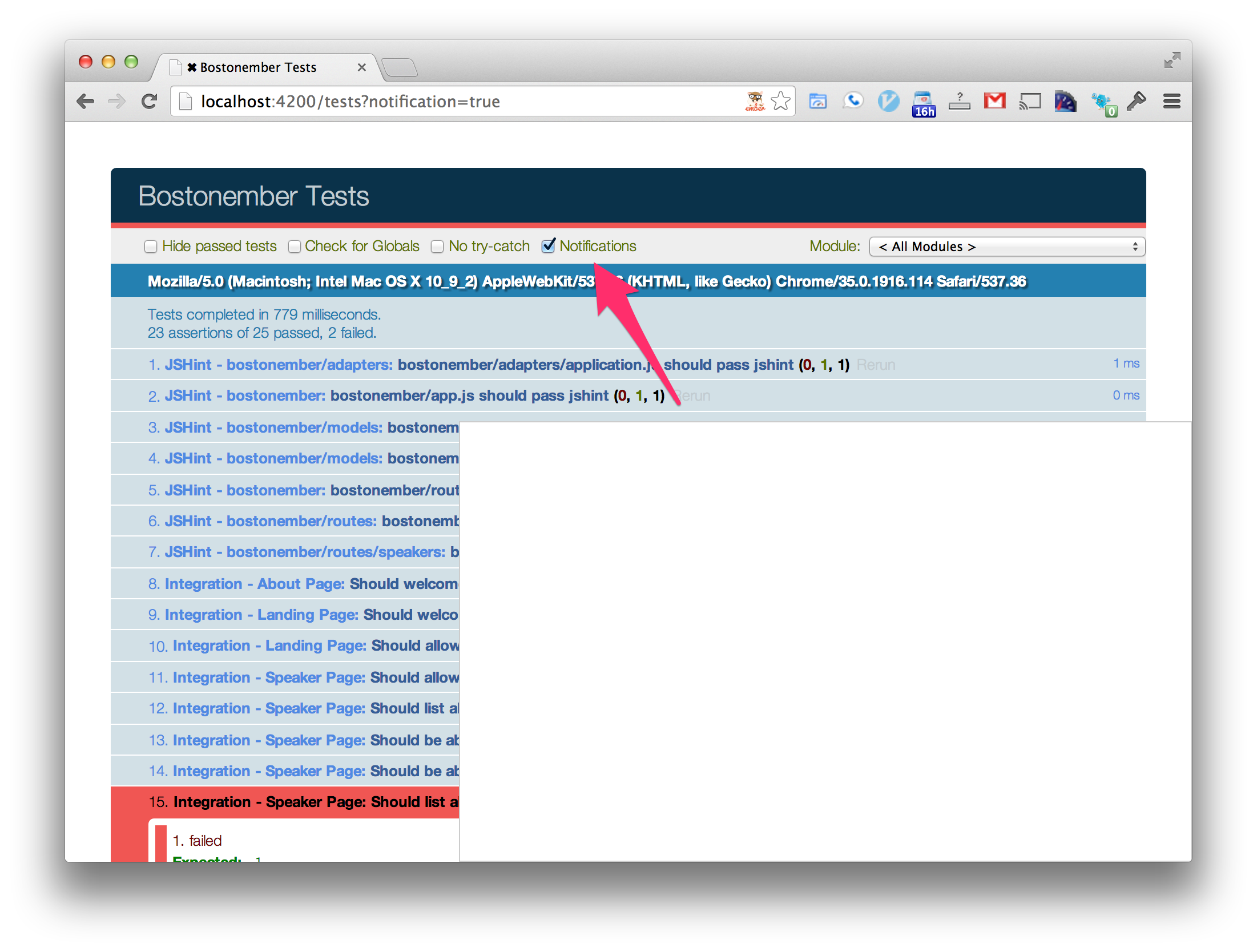Viewport: 1257px width, 952px height.
Task: Close the Bostonember Tests tab
Action: [x=361, y=67]
